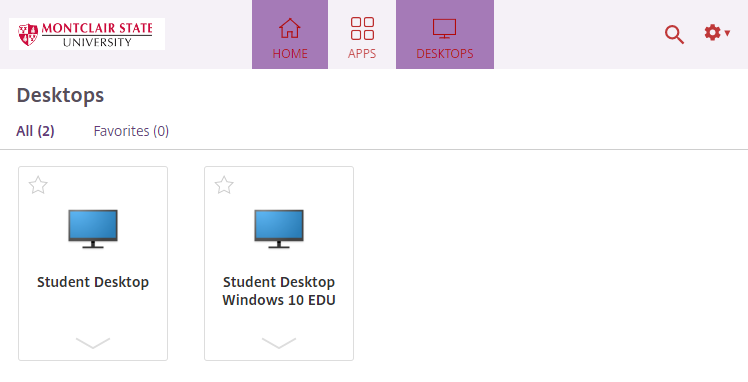The height and width of the screenshot is (382, 748).
Task: Switch to the APPS tab
Action: coord(362,34)
